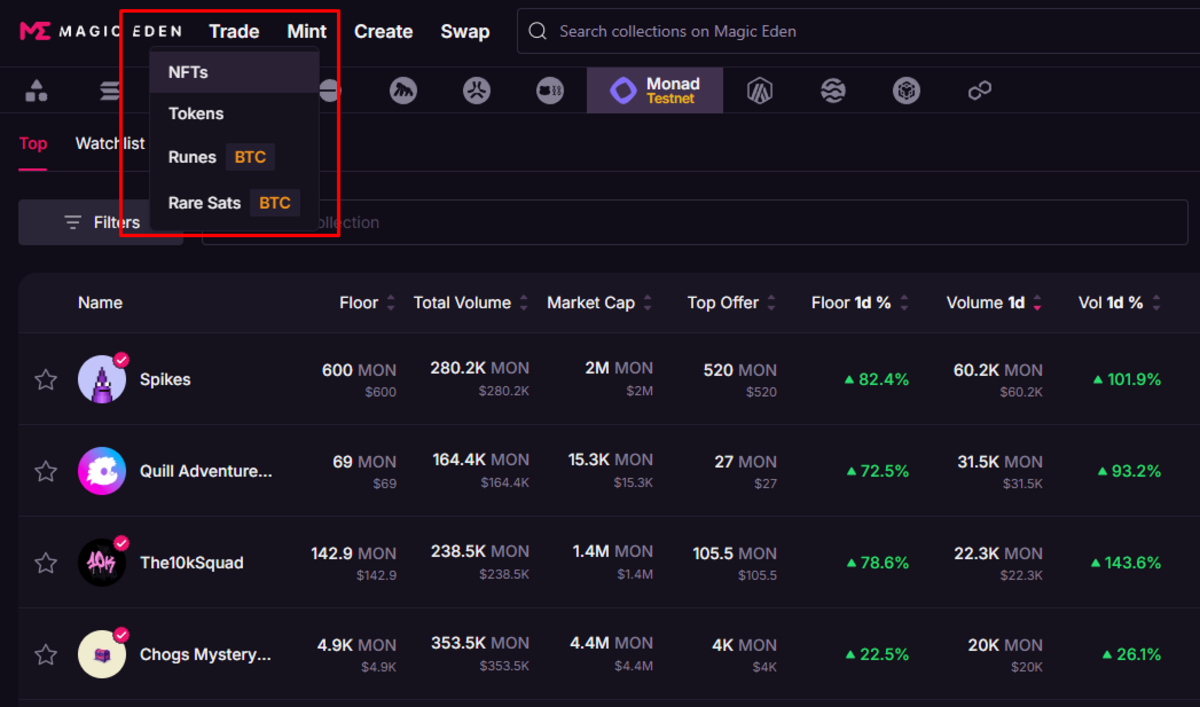This screenshot has width=1200, height=707.
Task: Click Quill Adventure 1d volume 31.5K MON
Action: tap(1000, 462)
